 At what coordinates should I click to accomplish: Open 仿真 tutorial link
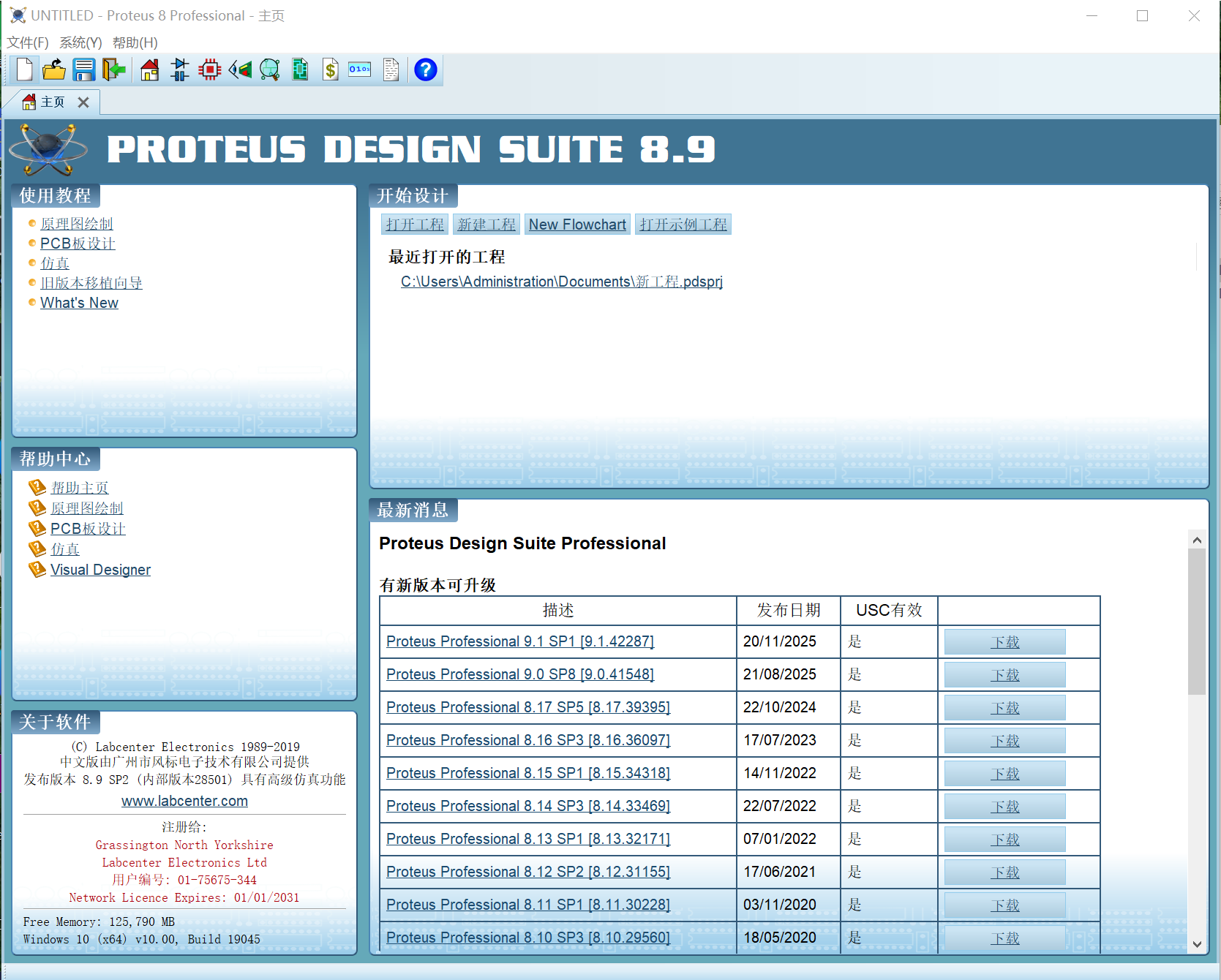(55, 263)
